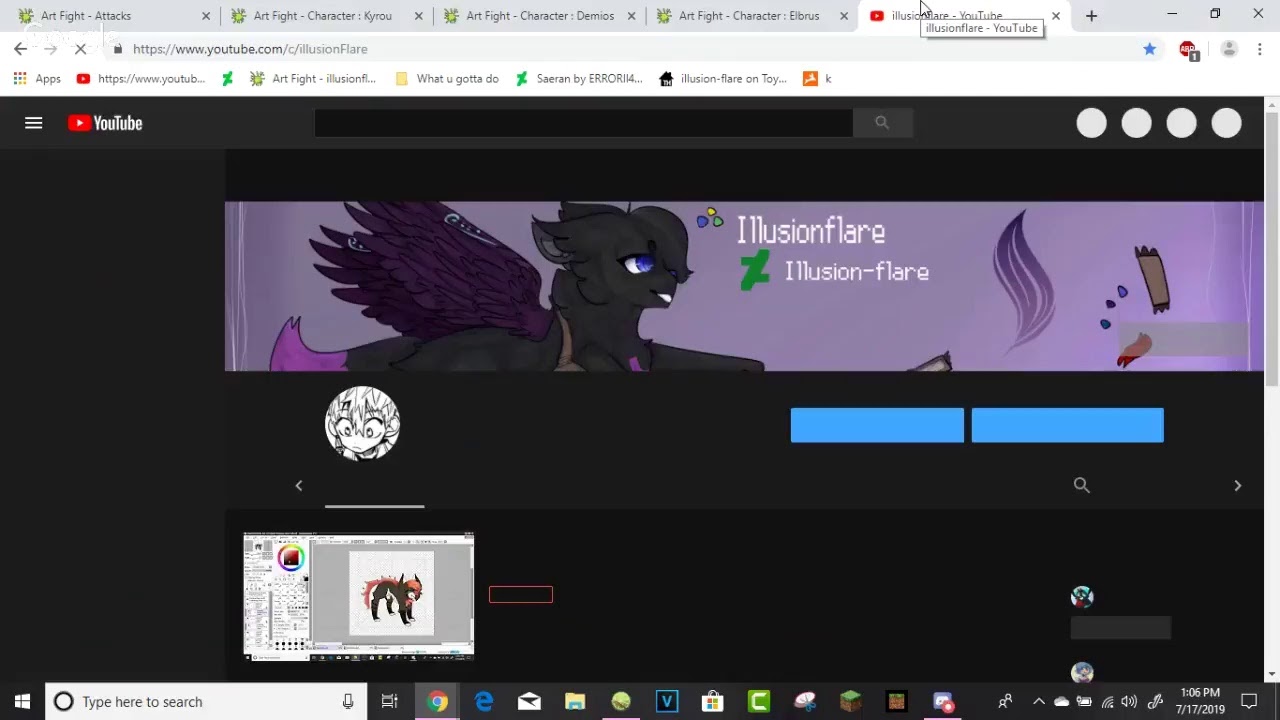The width and height of the screenshot is (1280, 720).
Task: Open Task View on taskbar
Action: click(390, 701)
